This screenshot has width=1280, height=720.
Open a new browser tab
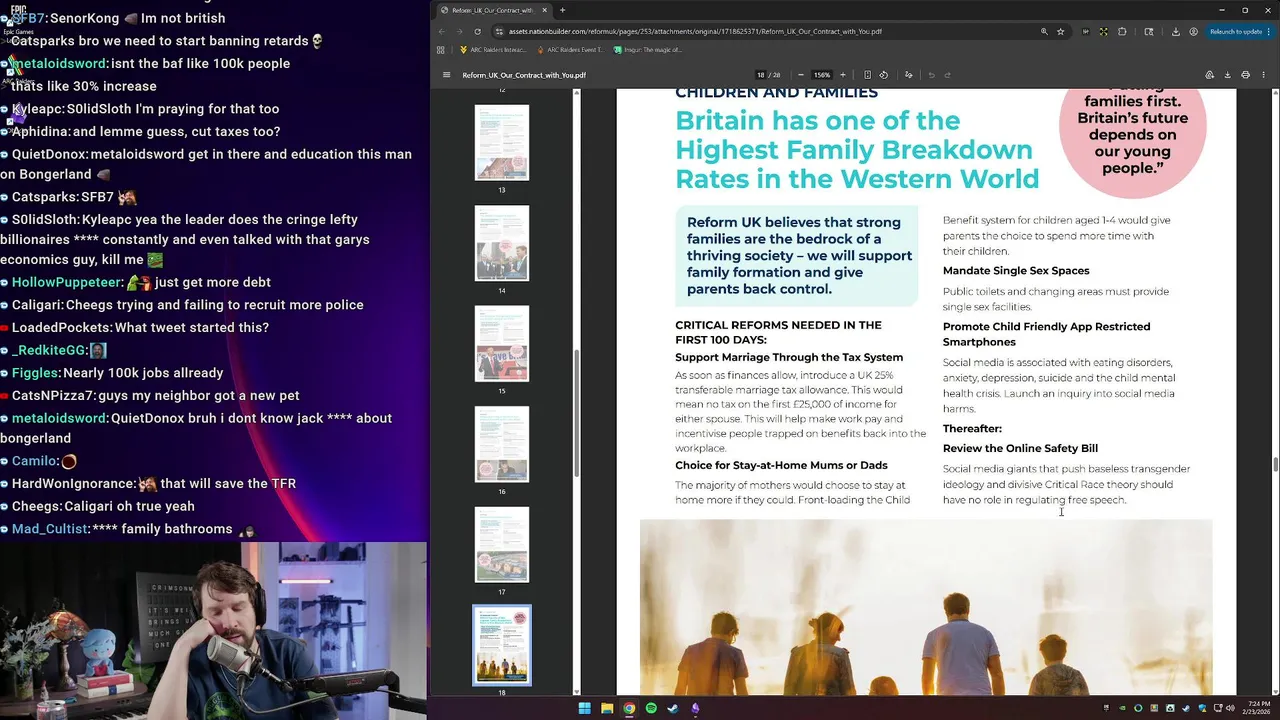coord(562,10)
